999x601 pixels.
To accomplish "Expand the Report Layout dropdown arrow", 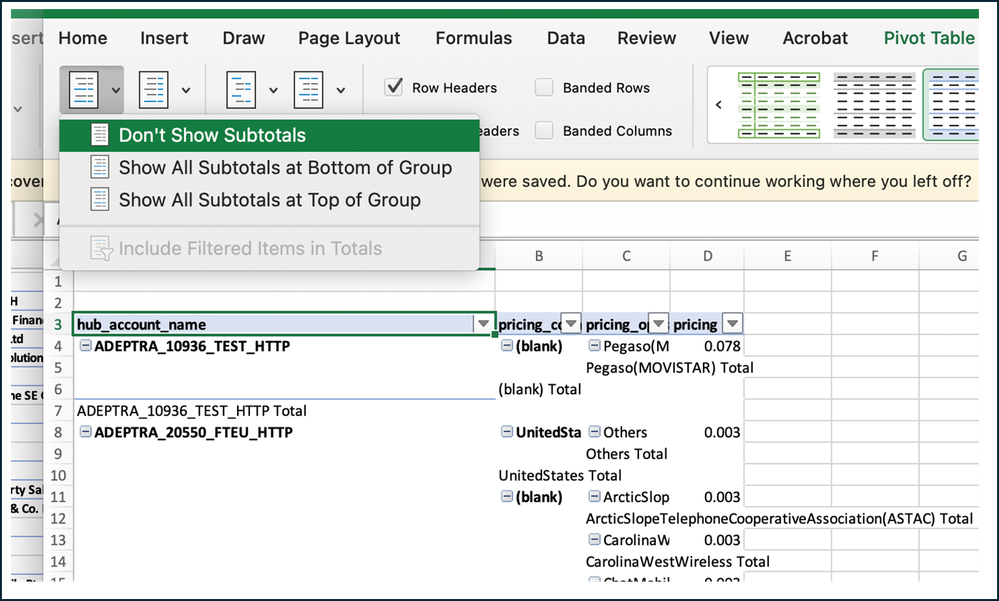I will click(x=273, y=91).
